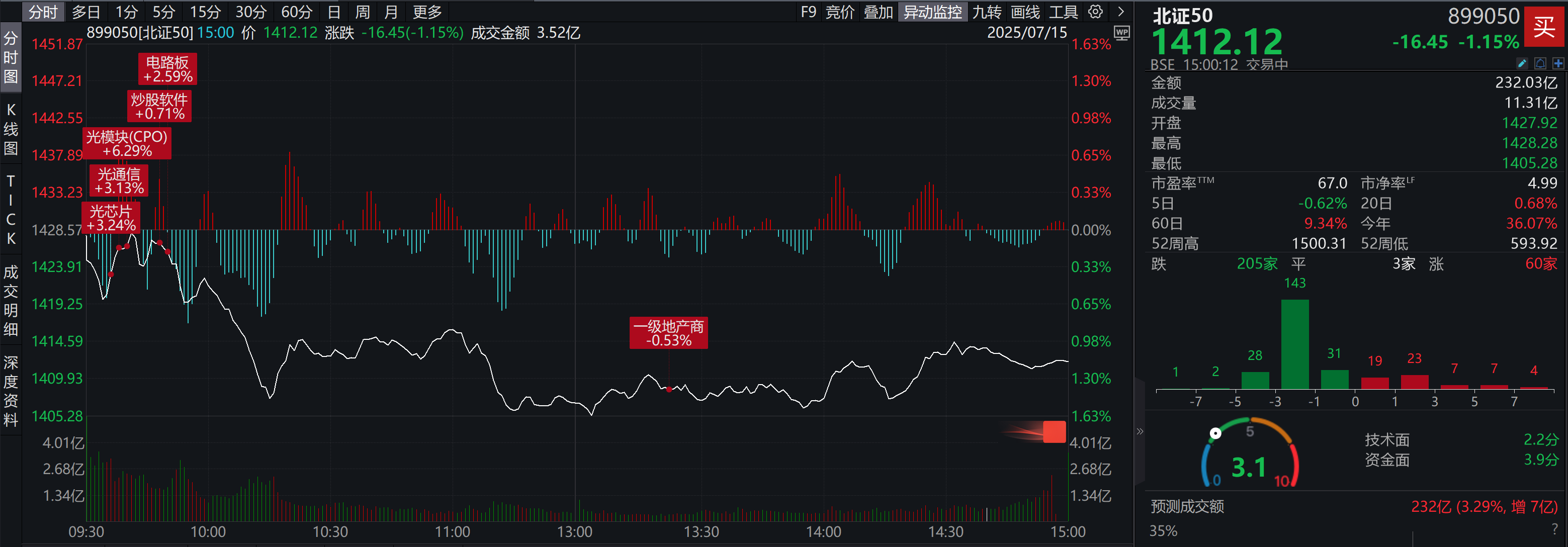1568x547 pixels.
Task: Click the 光模块(CPO) +6.29% sector tag
Action: 127,144
